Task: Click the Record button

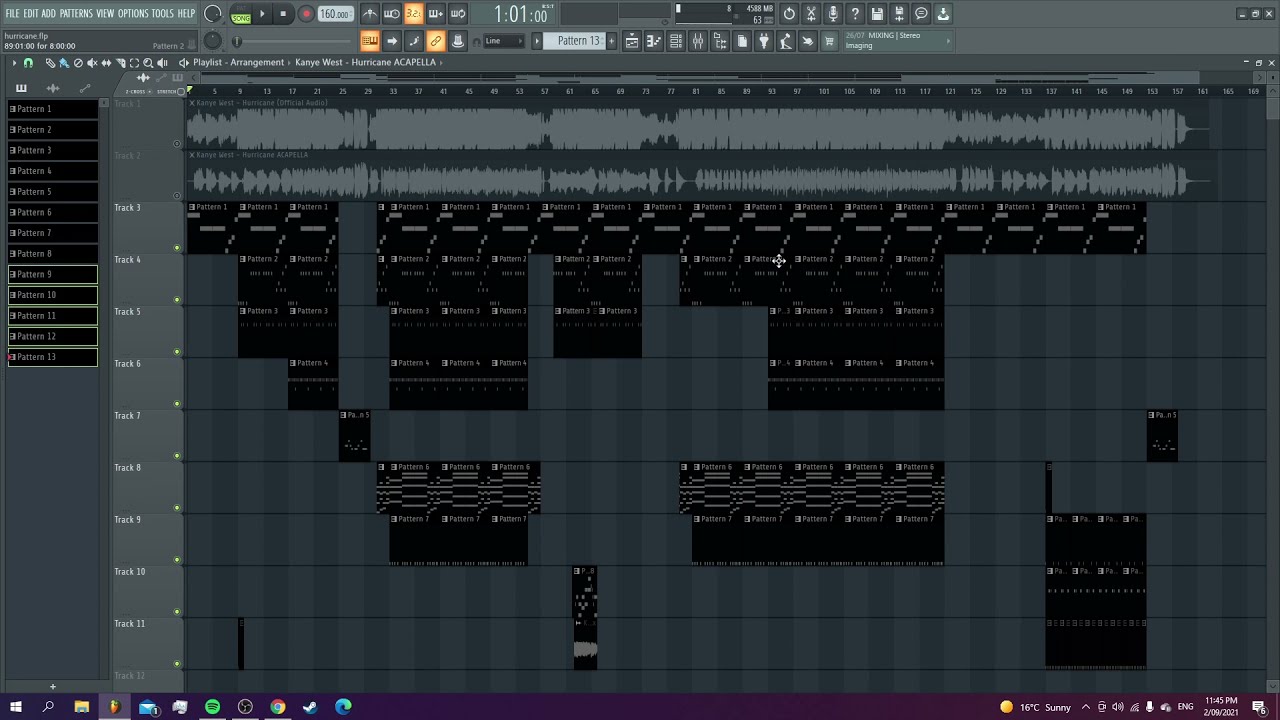Action: (306, 14)
